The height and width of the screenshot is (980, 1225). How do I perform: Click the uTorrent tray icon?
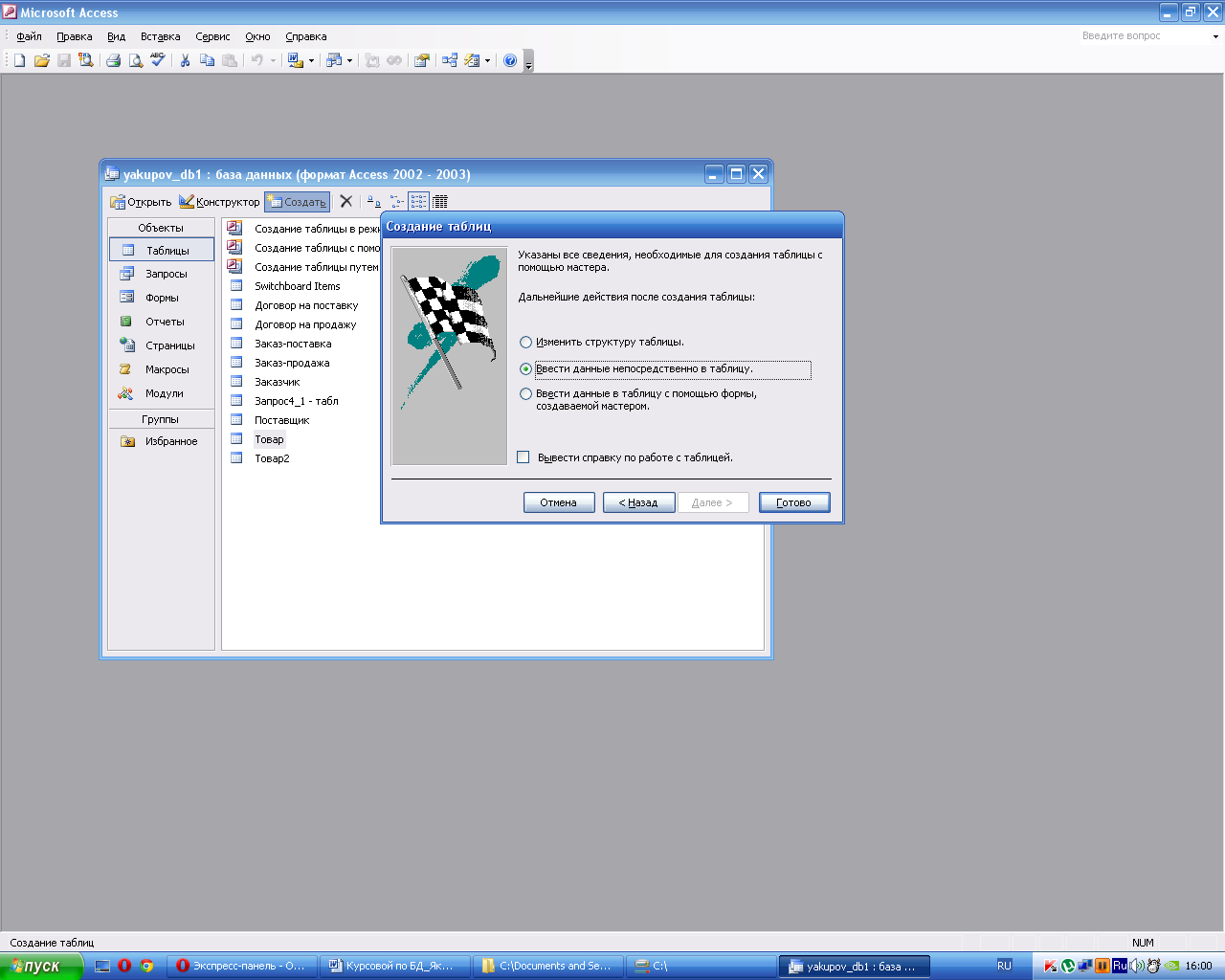pos(1068,966)
